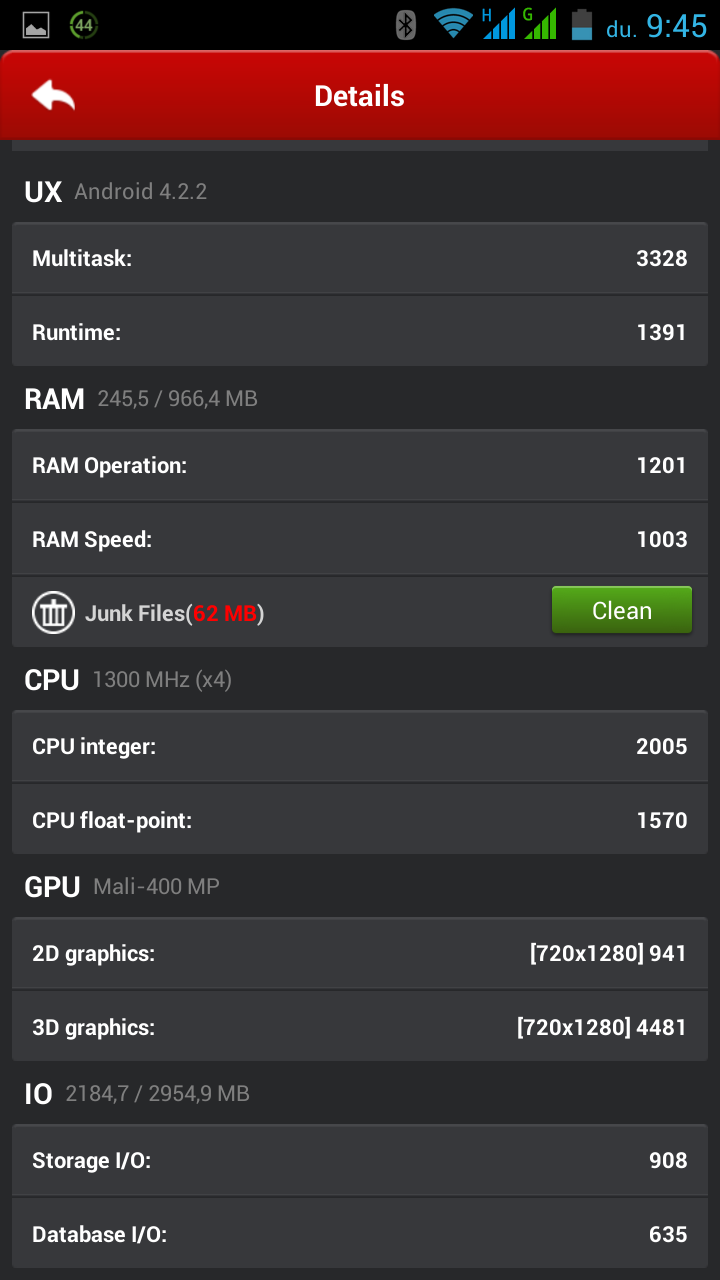
Task: Tap the Junk Files 62 MB label
Action: click(174, 613)
